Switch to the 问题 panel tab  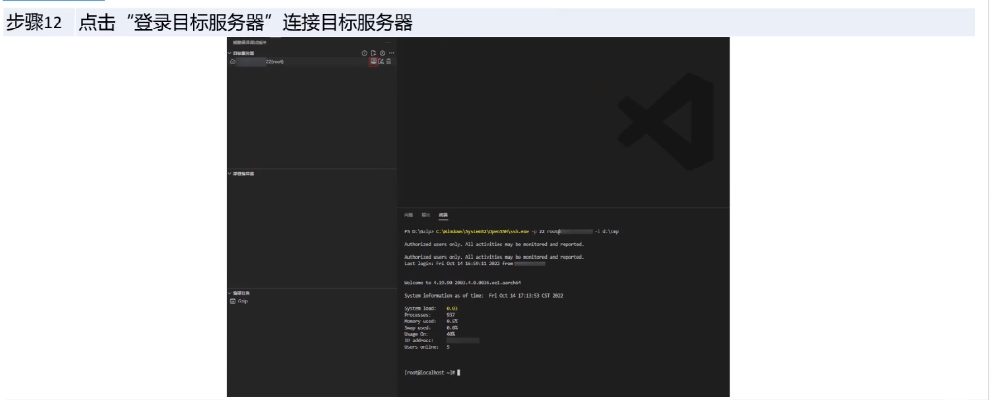(408, 215)
